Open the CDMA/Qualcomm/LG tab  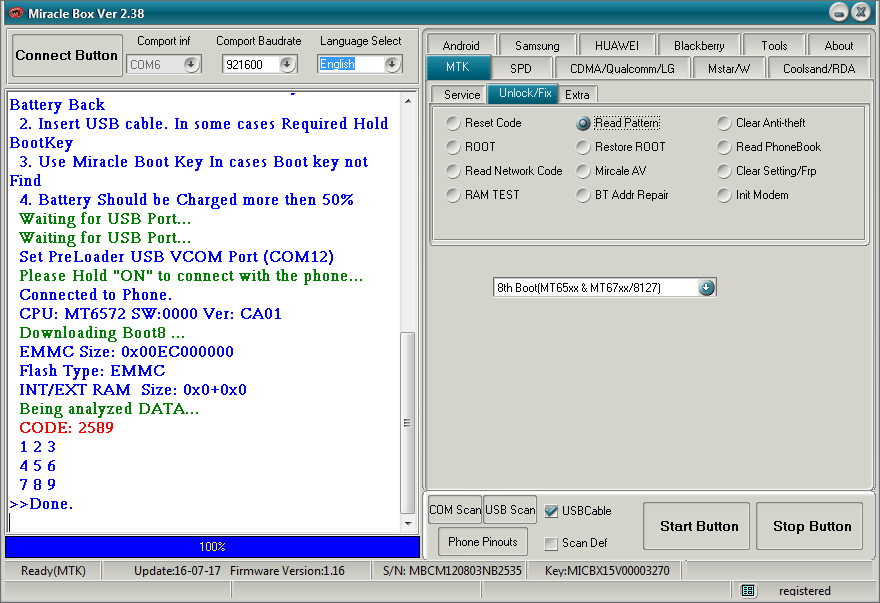(x=622, y=68)
